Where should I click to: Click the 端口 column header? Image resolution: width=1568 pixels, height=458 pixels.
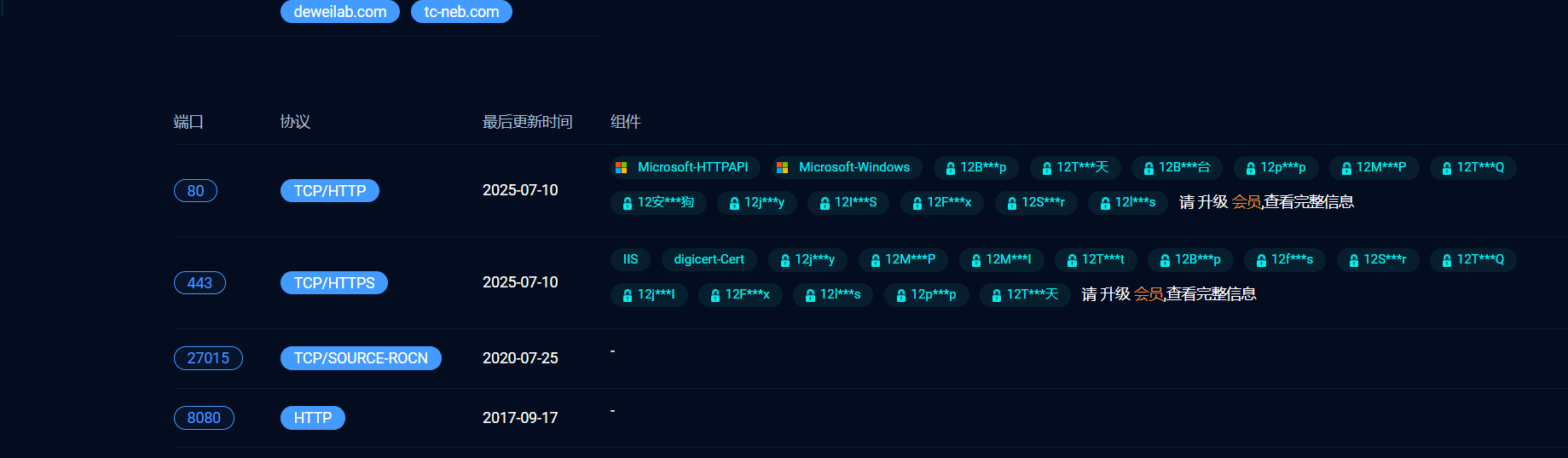coord(188,122)
